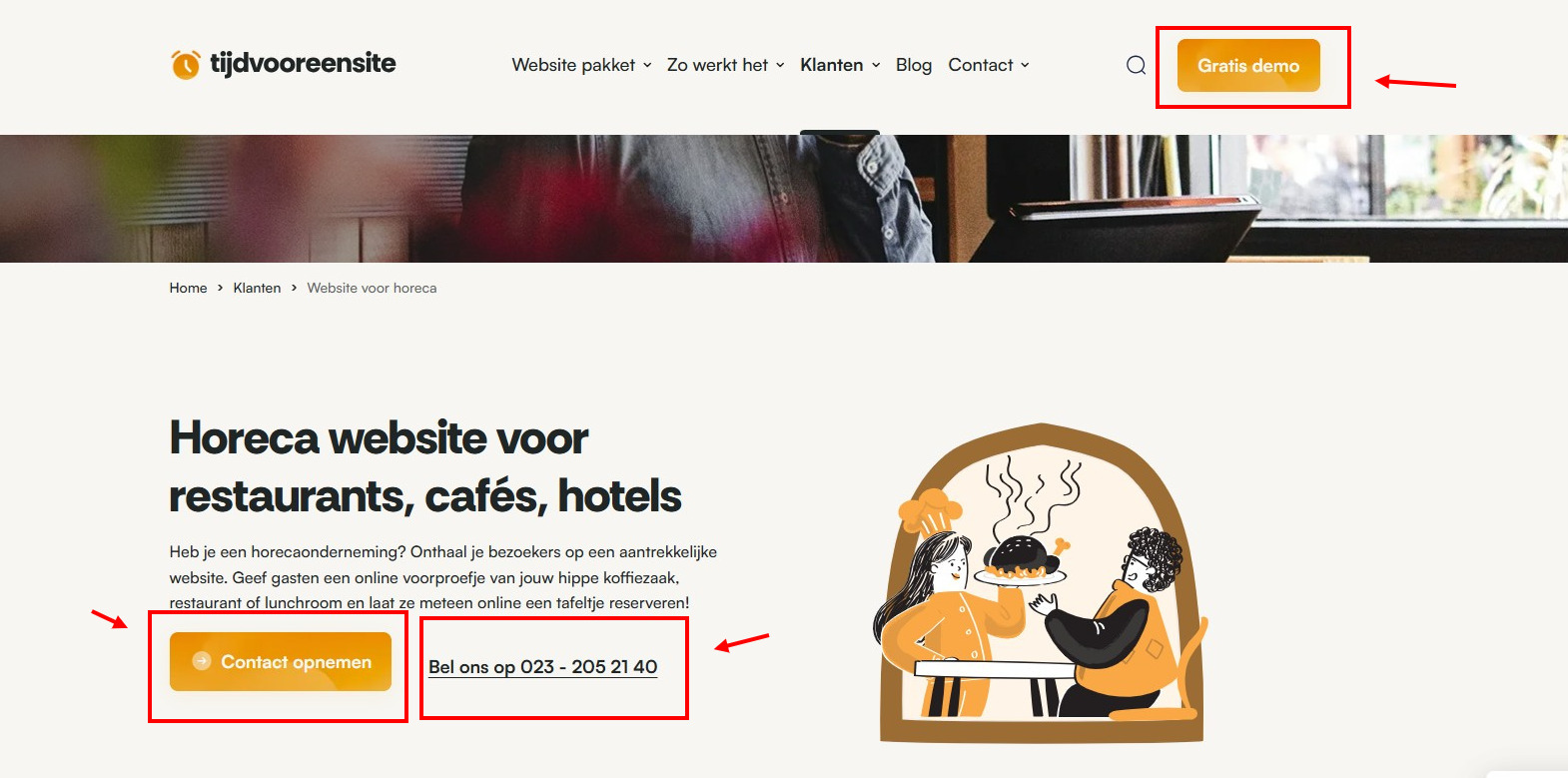Expand the Zo werkt het chevron
Image resolution: width=1568 pixels, height=778 pixels.
coord(780,65)
